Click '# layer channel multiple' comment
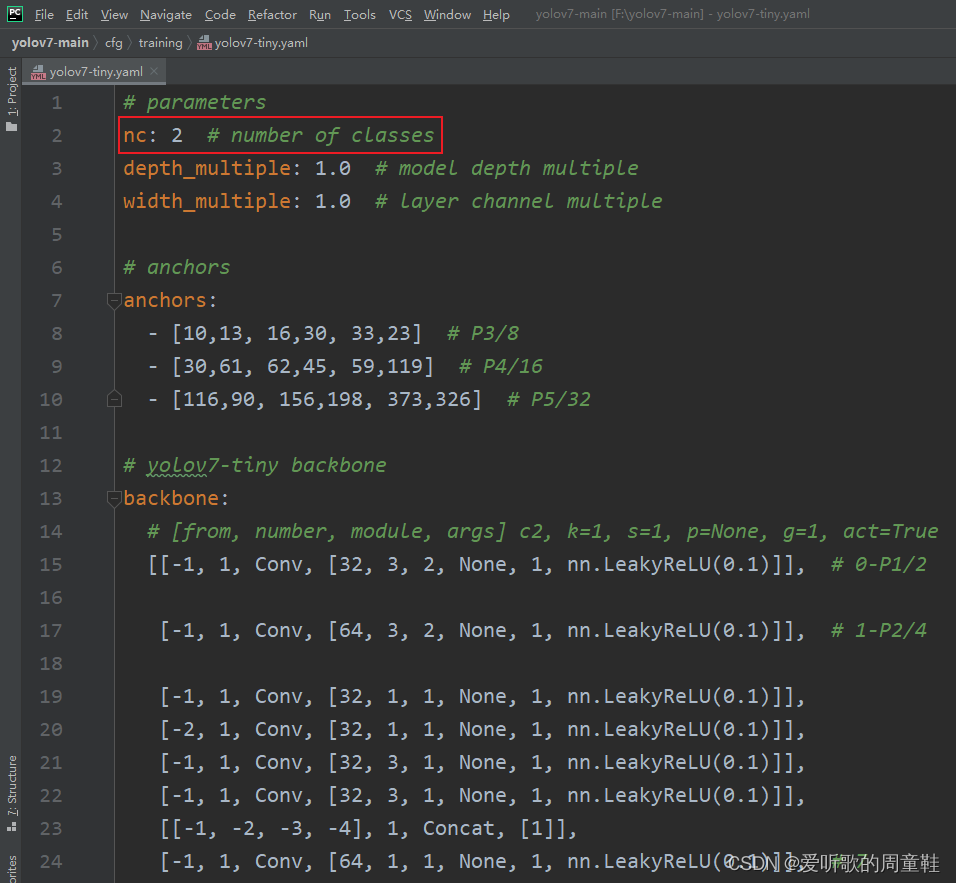 coord(519,201)
